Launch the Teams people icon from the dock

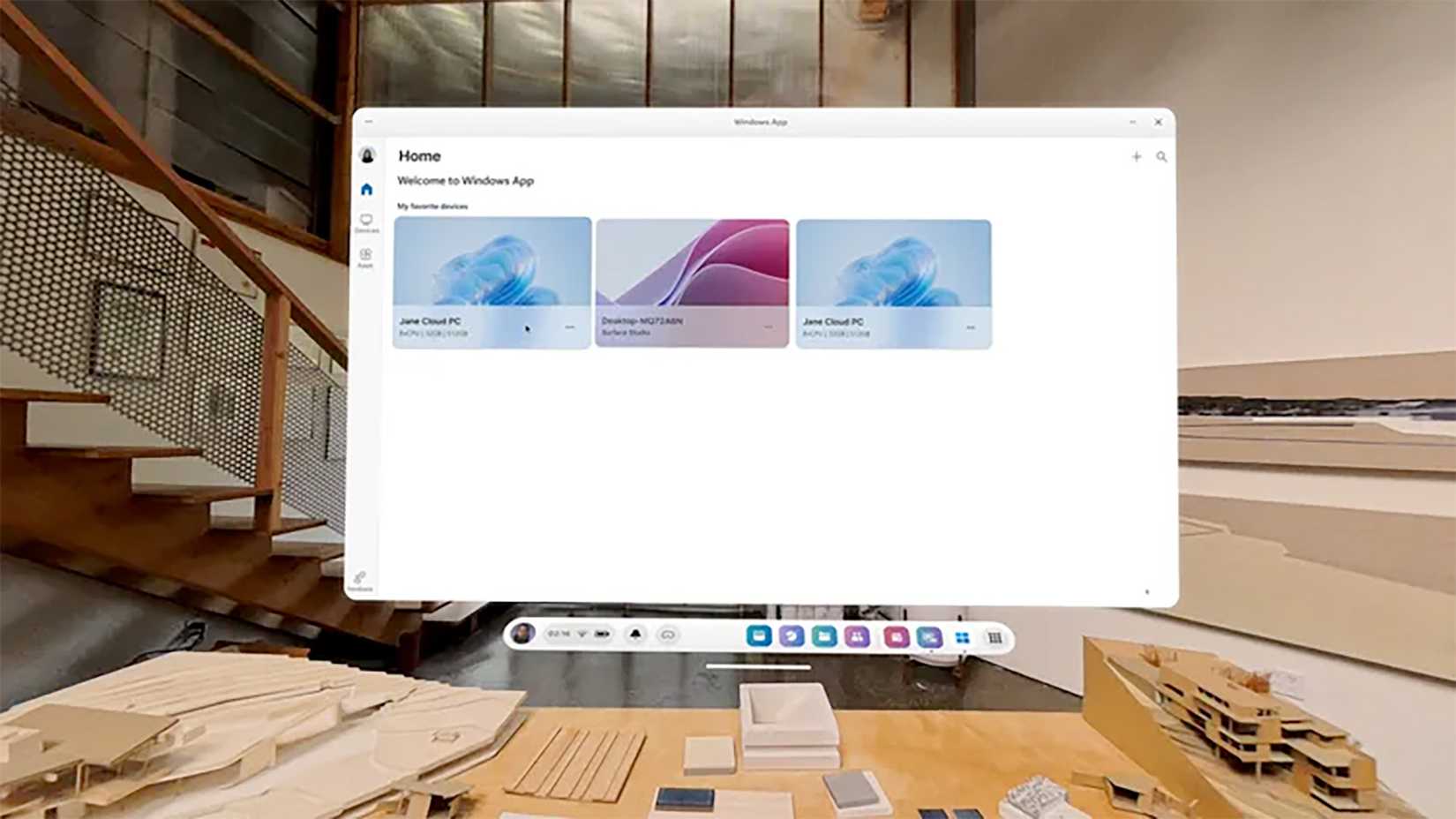(x=855, y=635)
